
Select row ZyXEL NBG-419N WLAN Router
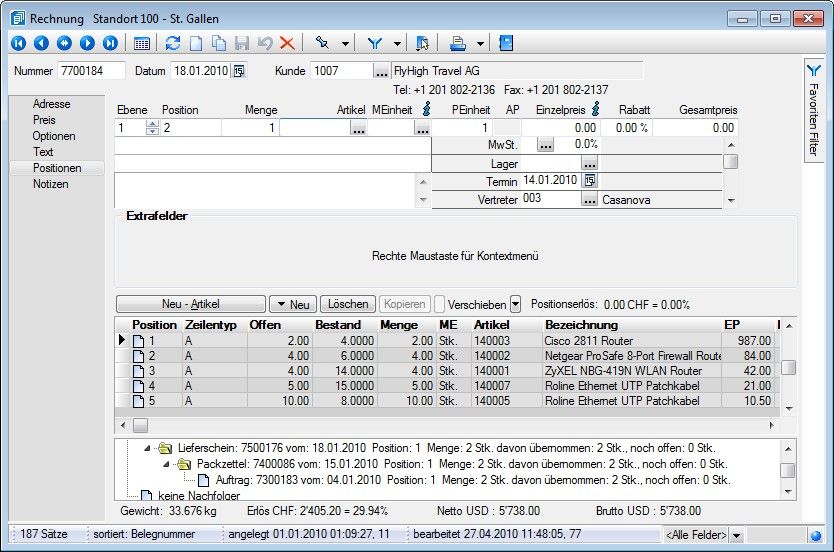[447, 371]
